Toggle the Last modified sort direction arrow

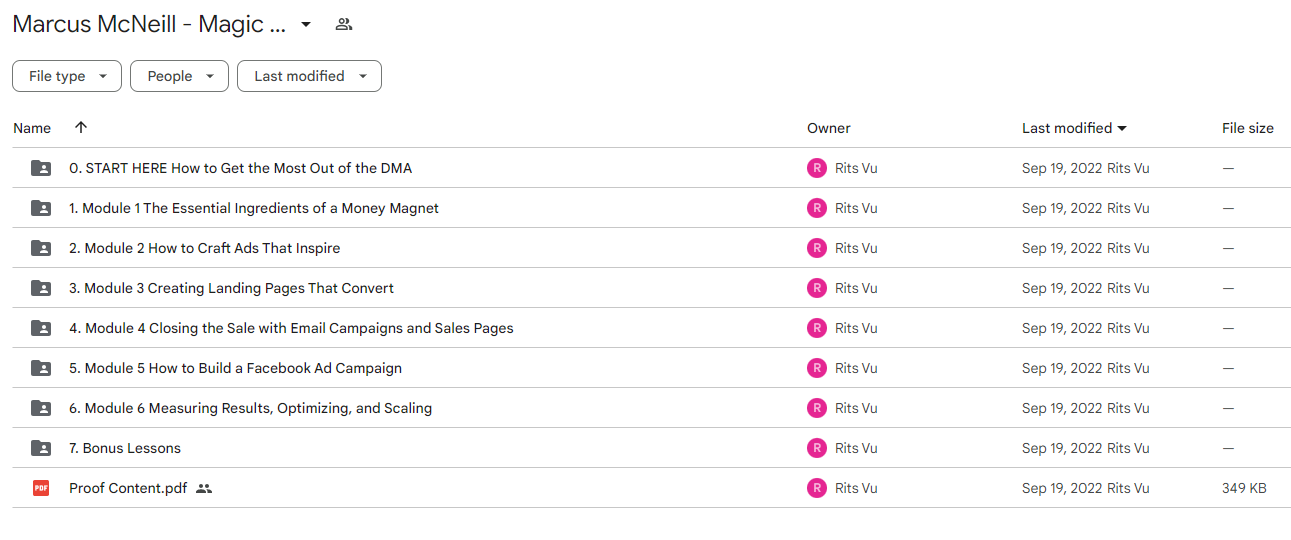(x=1122, y=128)
